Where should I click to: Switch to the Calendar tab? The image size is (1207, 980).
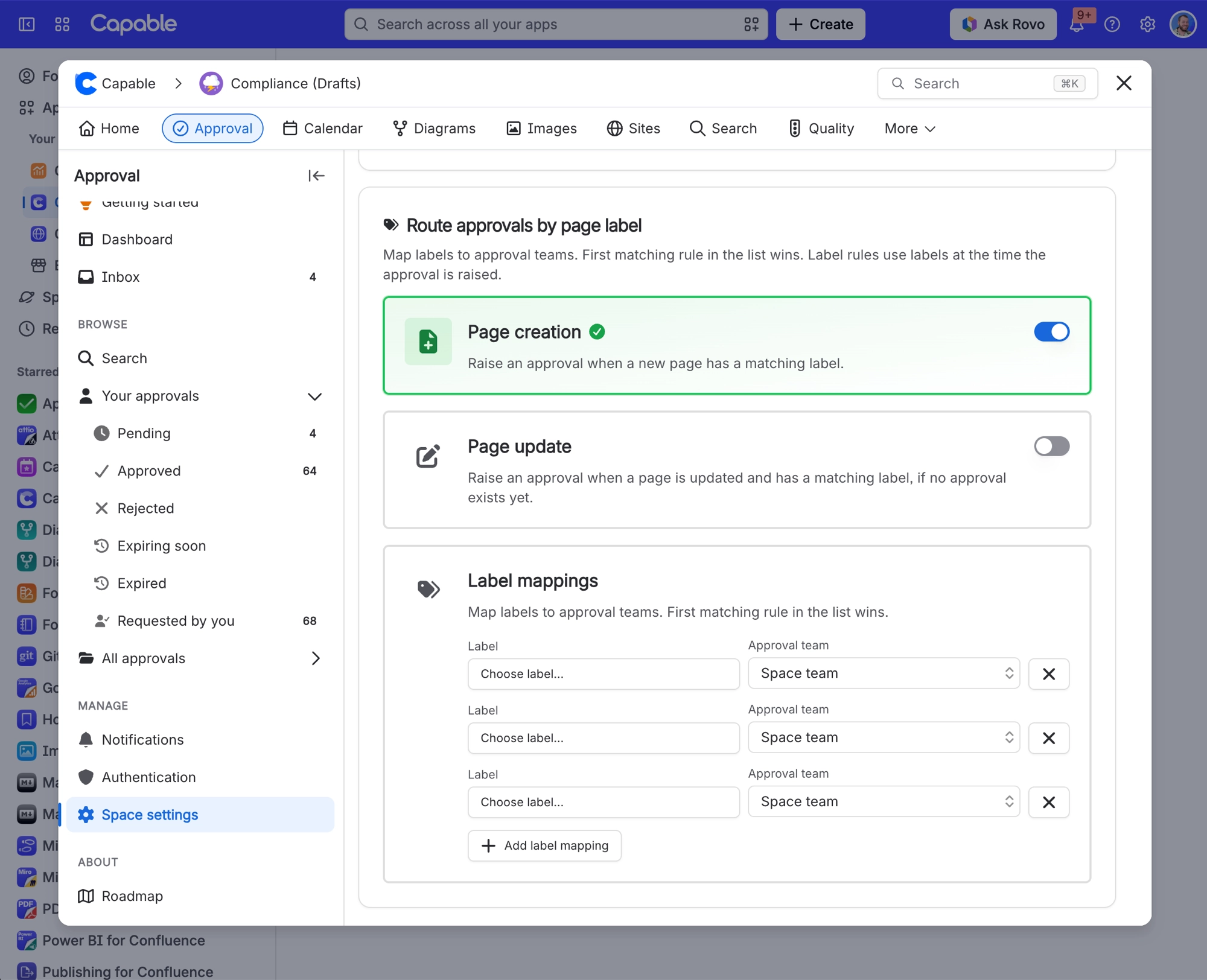click(322, 129)
